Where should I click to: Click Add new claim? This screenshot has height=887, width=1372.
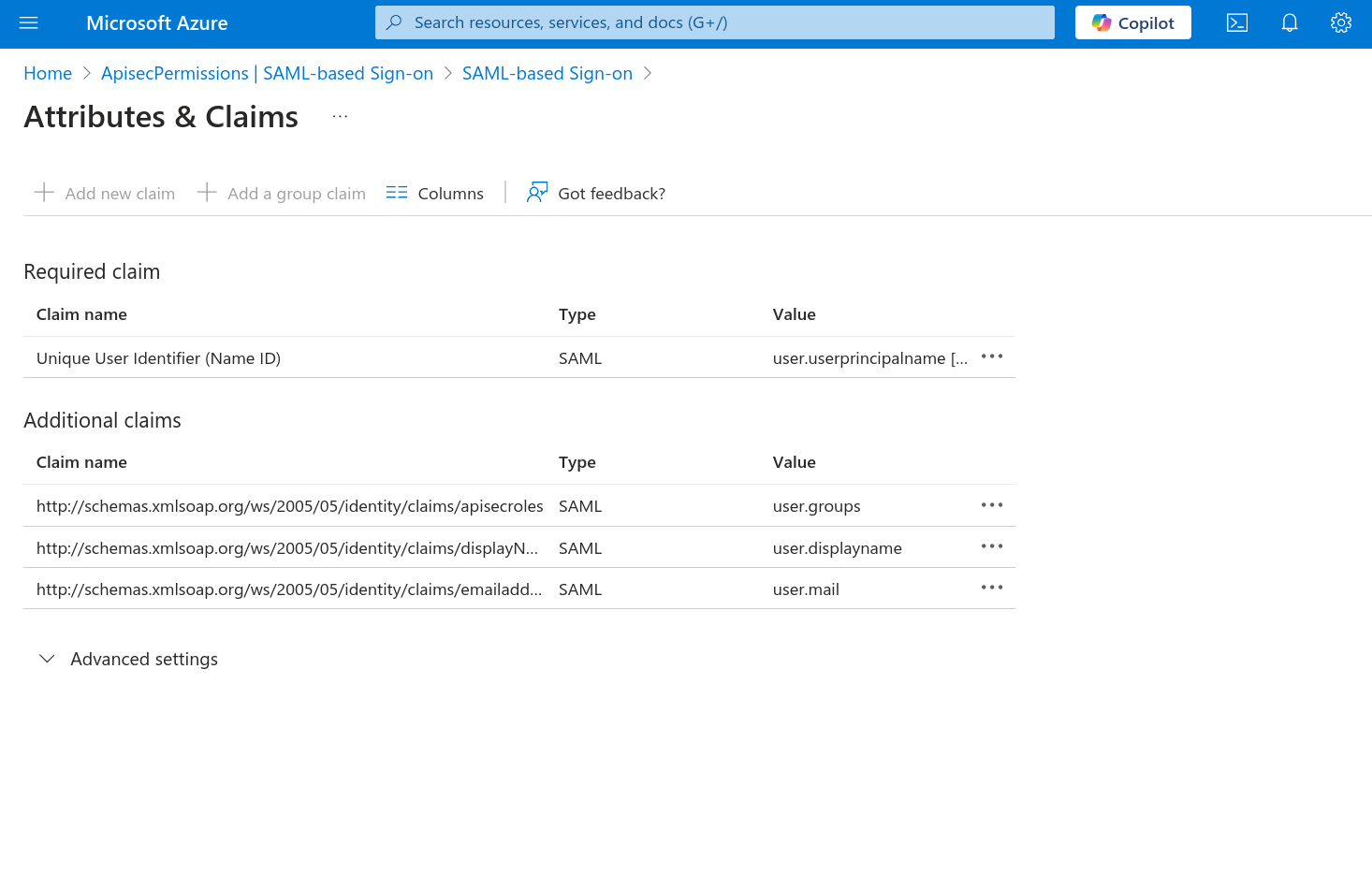(x=105, y=194)
